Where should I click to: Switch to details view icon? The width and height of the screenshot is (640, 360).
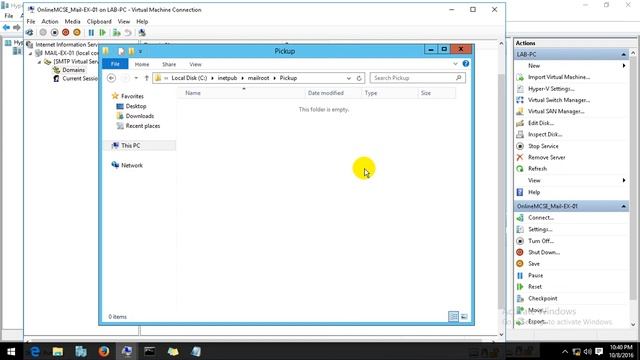point(453,317)
